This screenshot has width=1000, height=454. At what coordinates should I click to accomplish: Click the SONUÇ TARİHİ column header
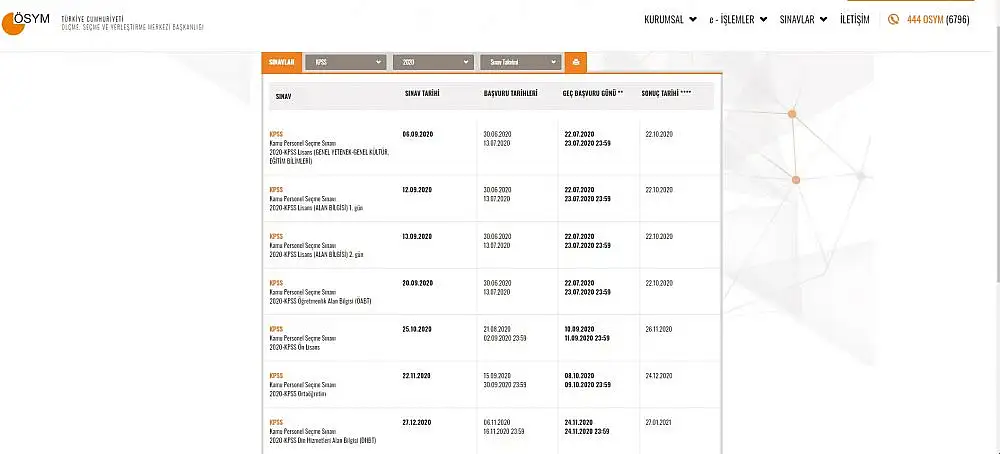click(x=666, y=93)
